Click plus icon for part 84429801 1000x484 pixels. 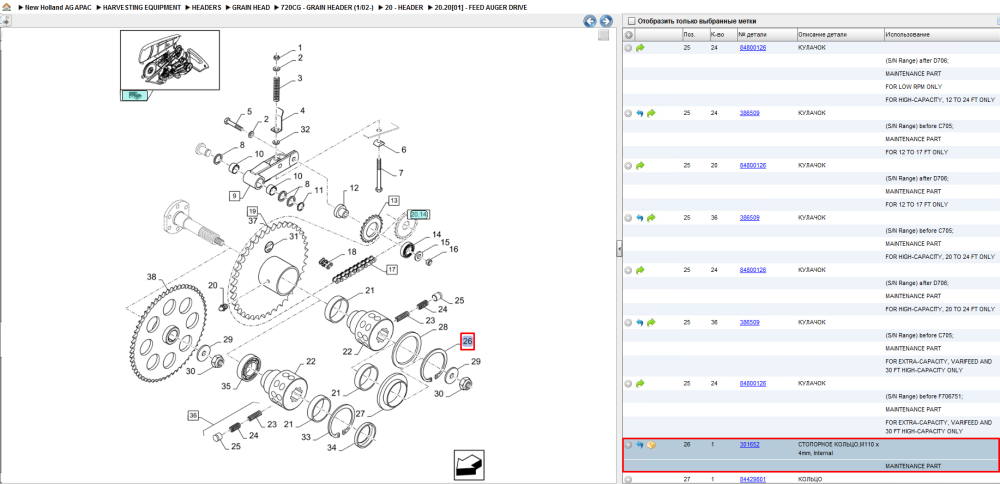tap(628, 479)
